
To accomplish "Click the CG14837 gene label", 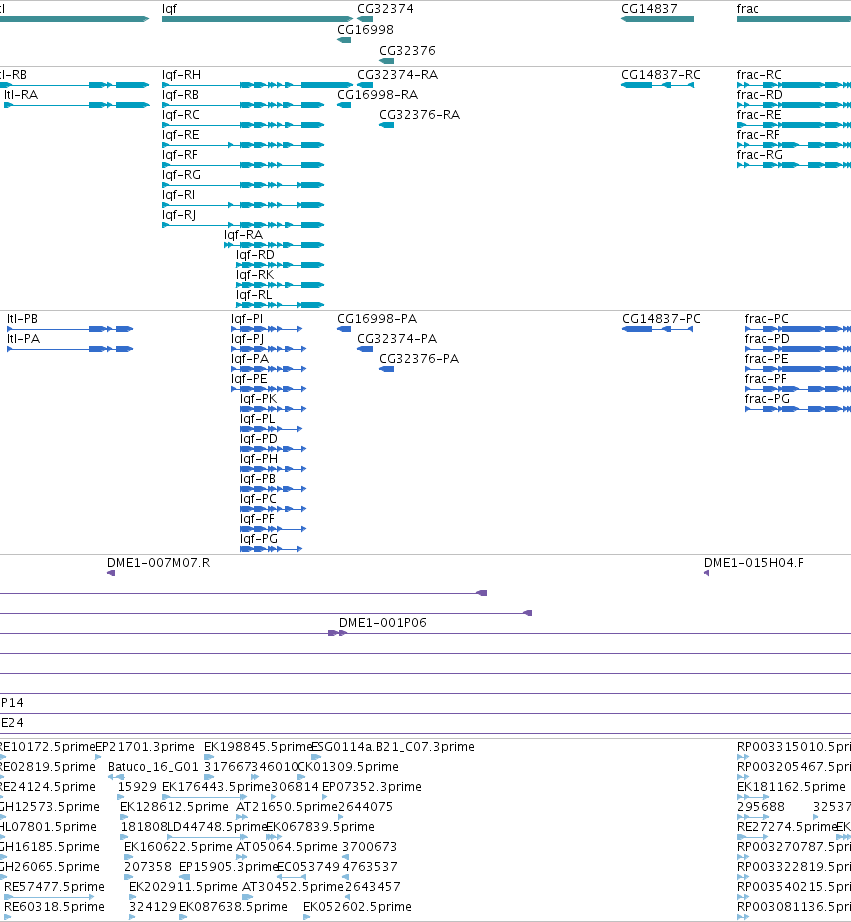I will [649, 9].
